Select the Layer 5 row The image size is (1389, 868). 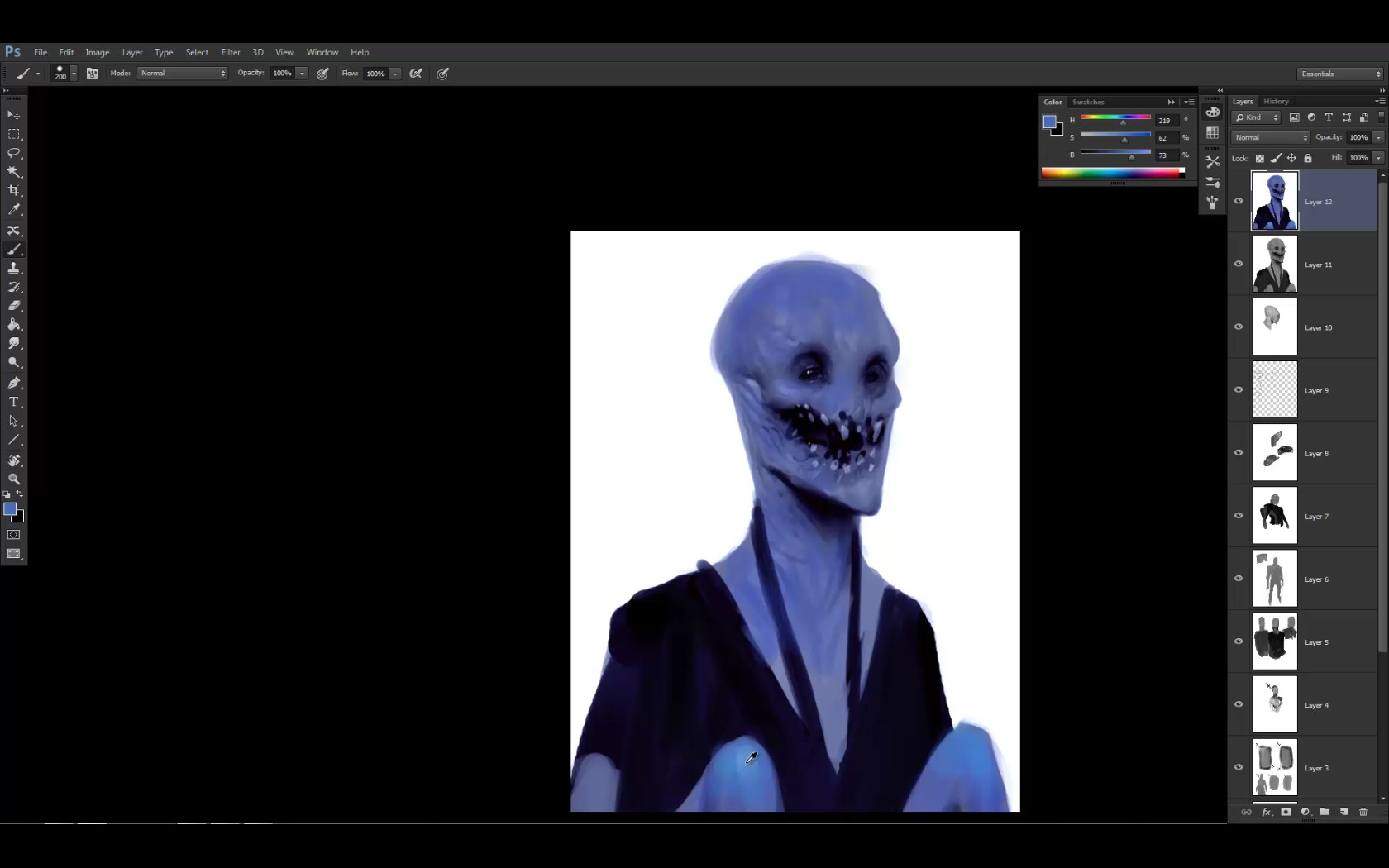click(1303, 641)
